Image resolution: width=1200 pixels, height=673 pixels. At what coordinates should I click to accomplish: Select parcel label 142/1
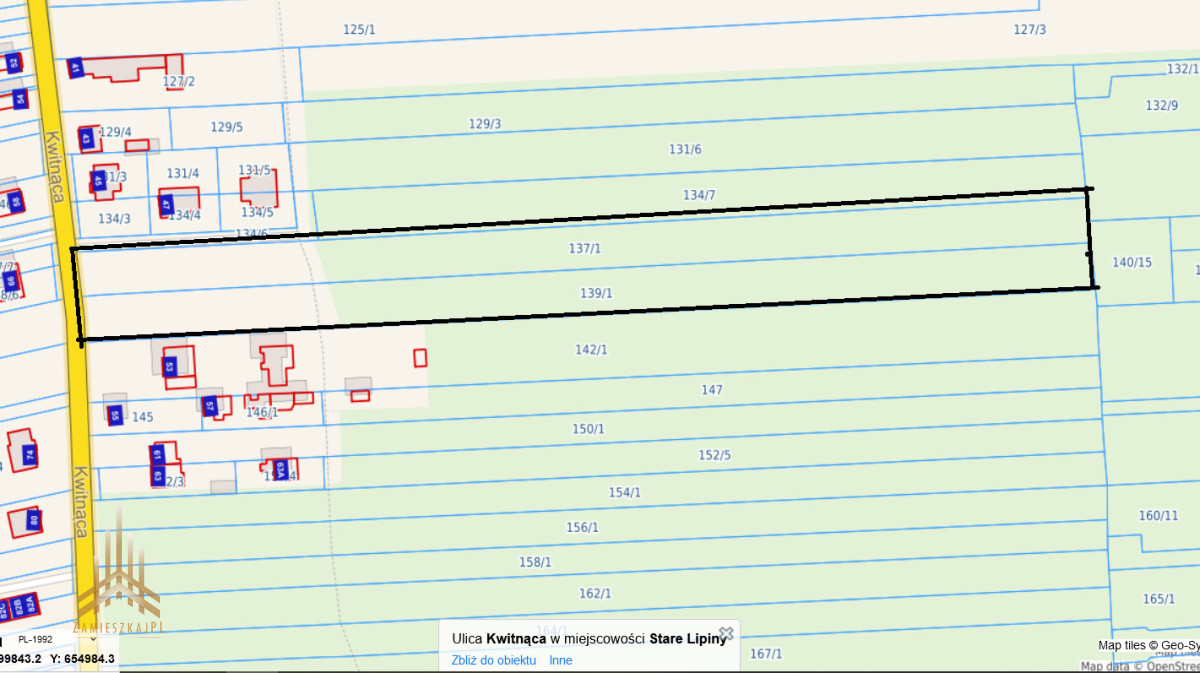pos(591,350)
